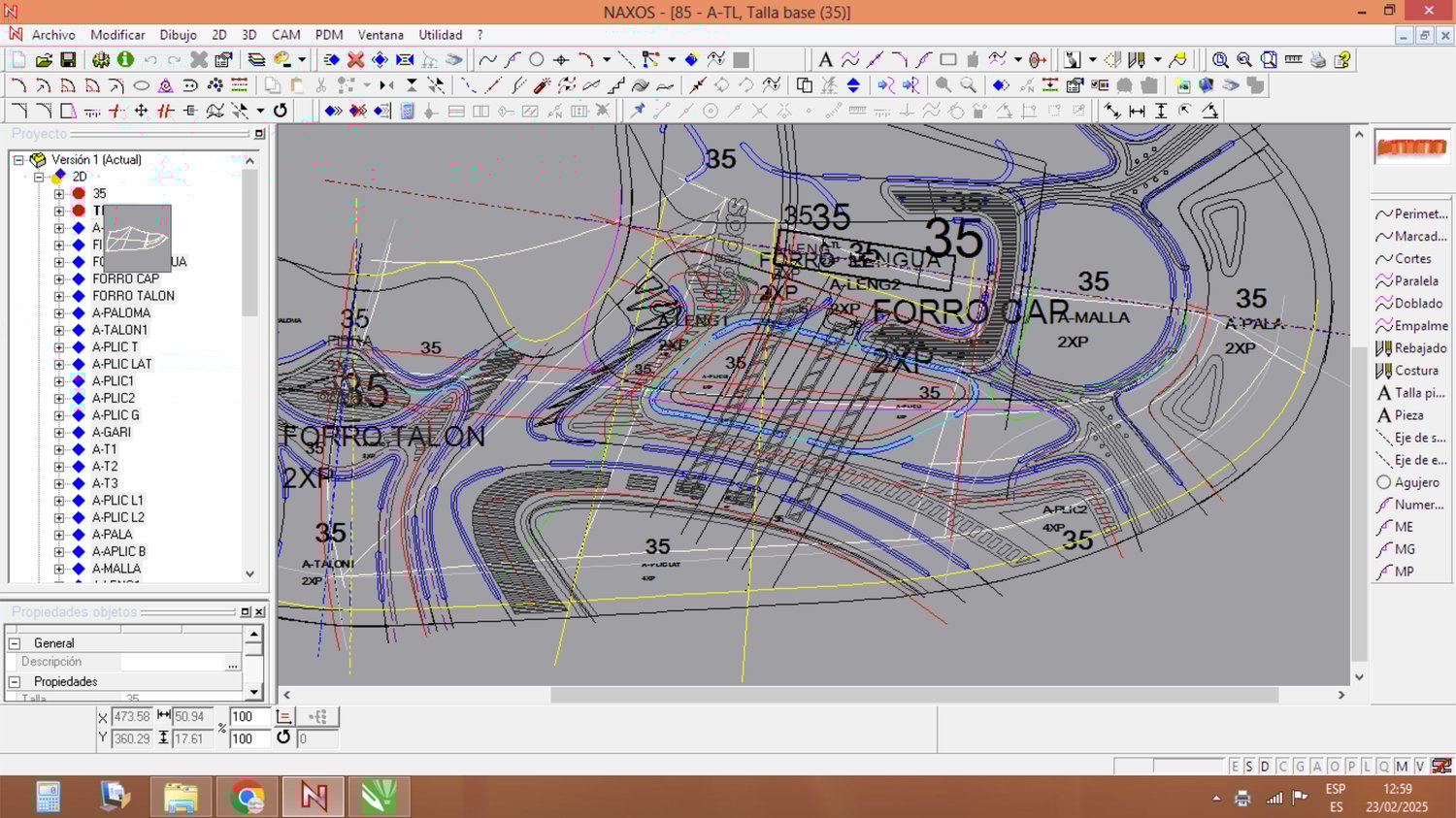Click the circle drawing tool
Screen dimensions: 1456x818
pos(537,60)
